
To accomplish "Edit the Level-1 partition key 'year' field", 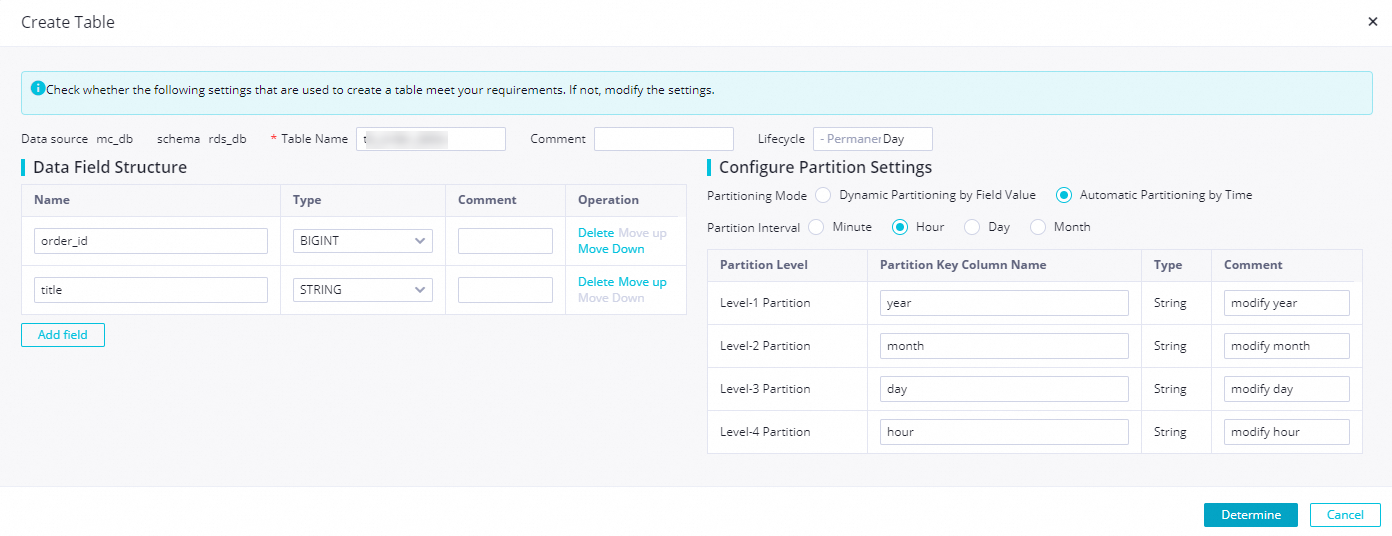I will [x=1004, y=303].
